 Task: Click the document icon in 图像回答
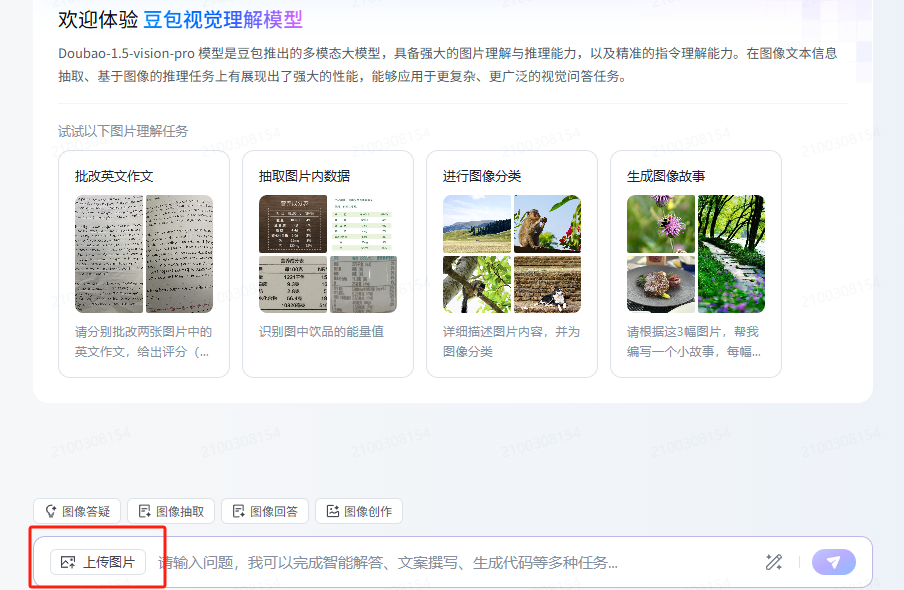(239, 512)
